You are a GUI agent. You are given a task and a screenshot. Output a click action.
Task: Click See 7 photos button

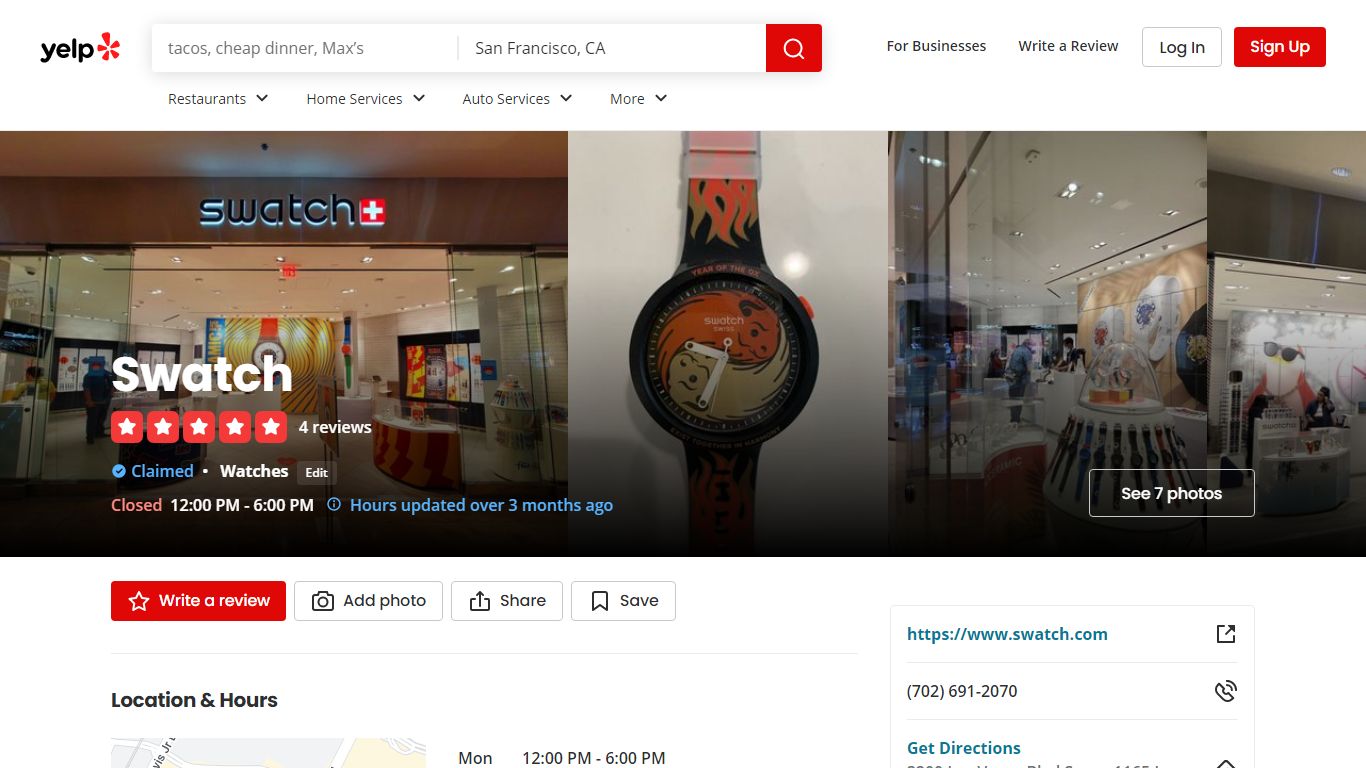[1172, 493]
